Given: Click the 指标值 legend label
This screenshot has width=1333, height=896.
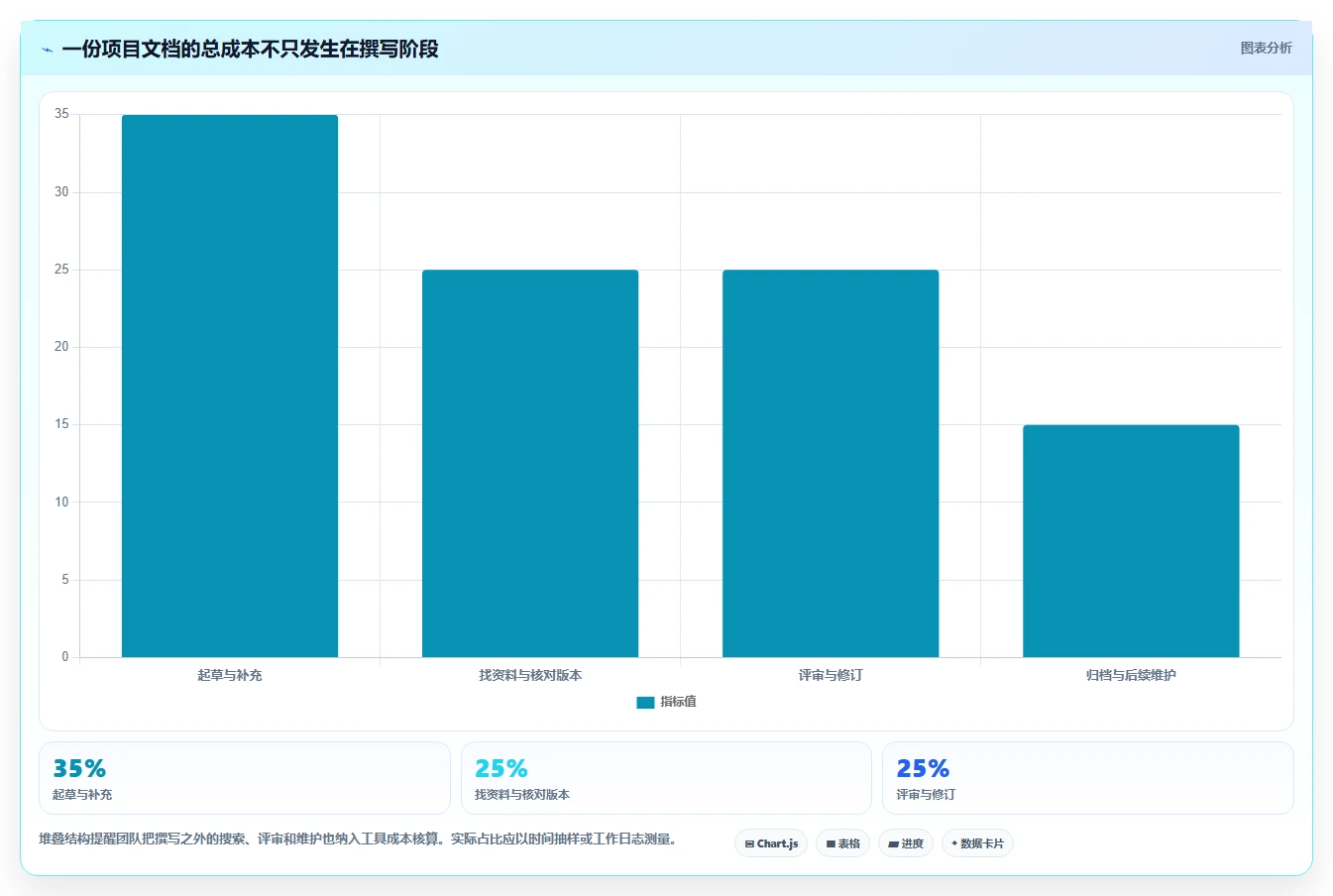Looking at the screenshot, I should tap(679, 702).
